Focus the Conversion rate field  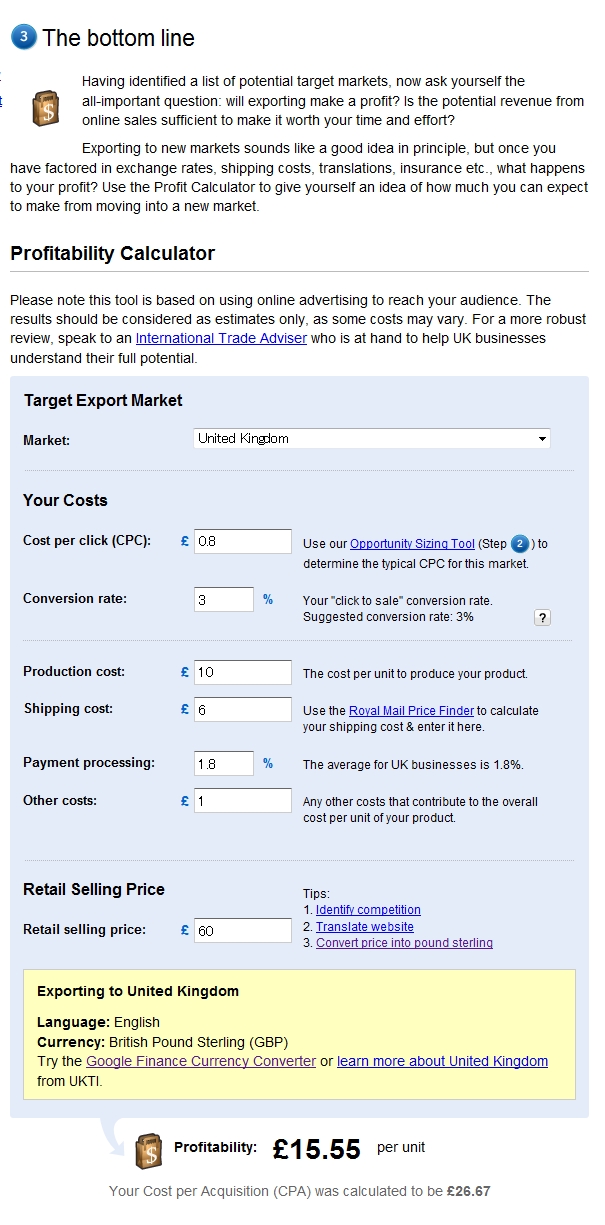point(224,599)
